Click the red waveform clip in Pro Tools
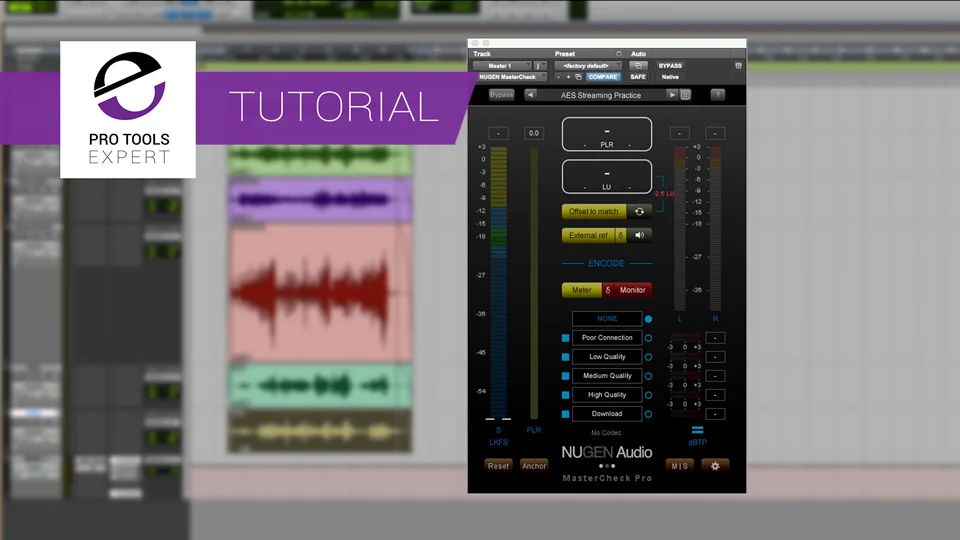 [319, 292]
